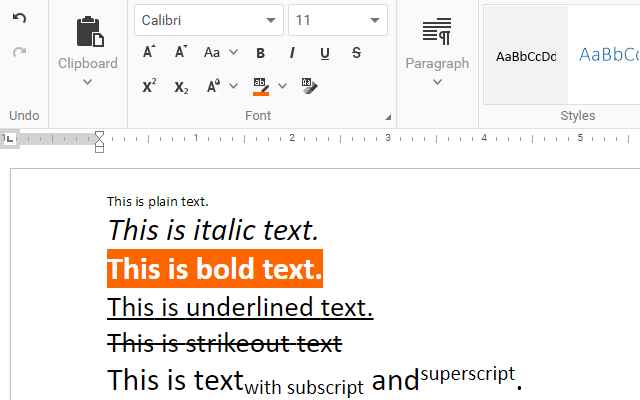
Task: Apply Subscript formatting
Action: pos(181,87)
